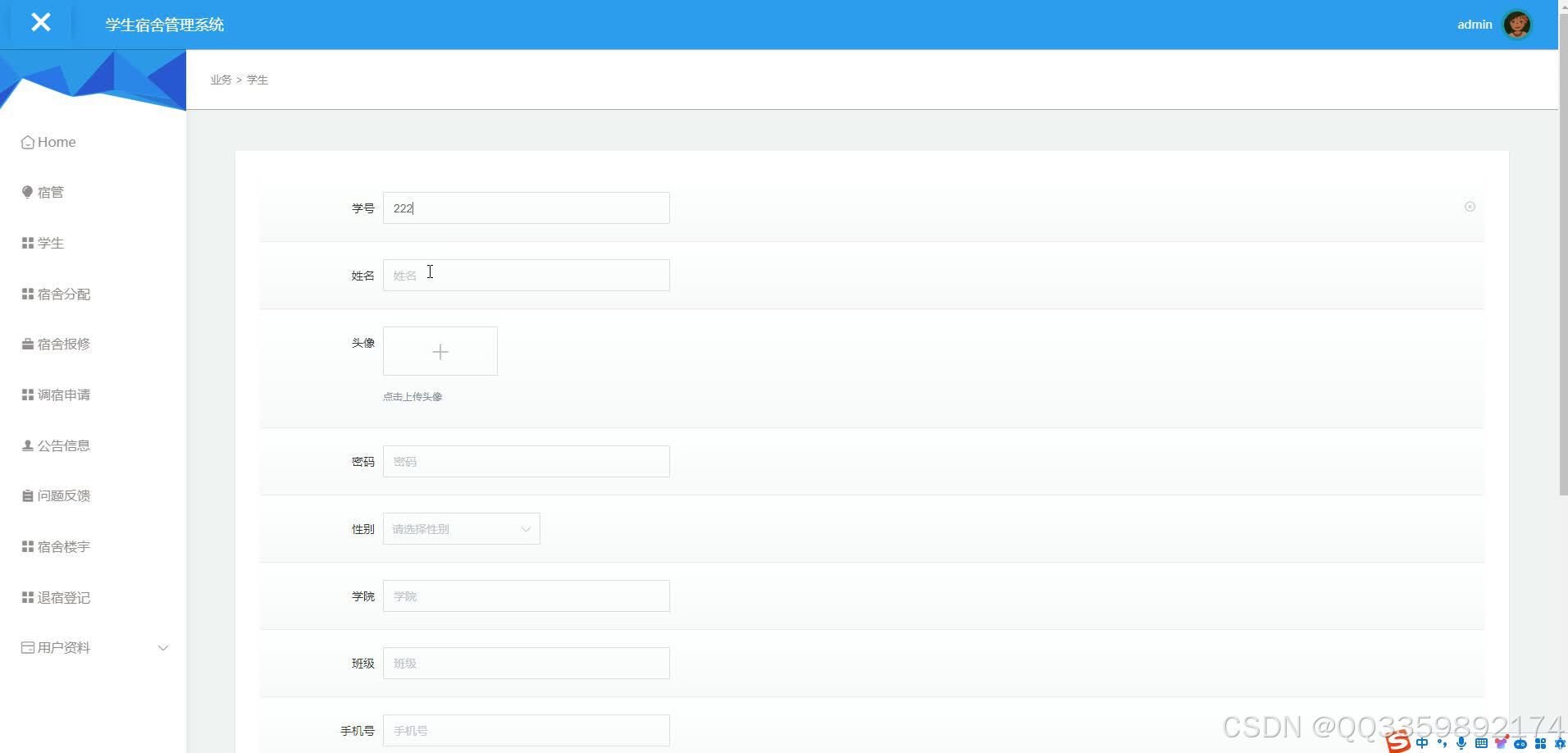Image resolution: width=1568 pixels, height=753 pixels.
Task: Click into the 密码 input field
Action: pos(526,462)
